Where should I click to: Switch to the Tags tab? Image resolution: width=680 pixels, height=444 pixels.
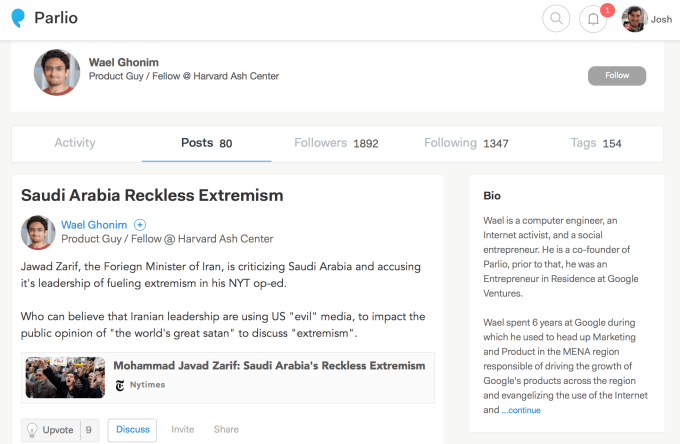click(x=596, y=143)
